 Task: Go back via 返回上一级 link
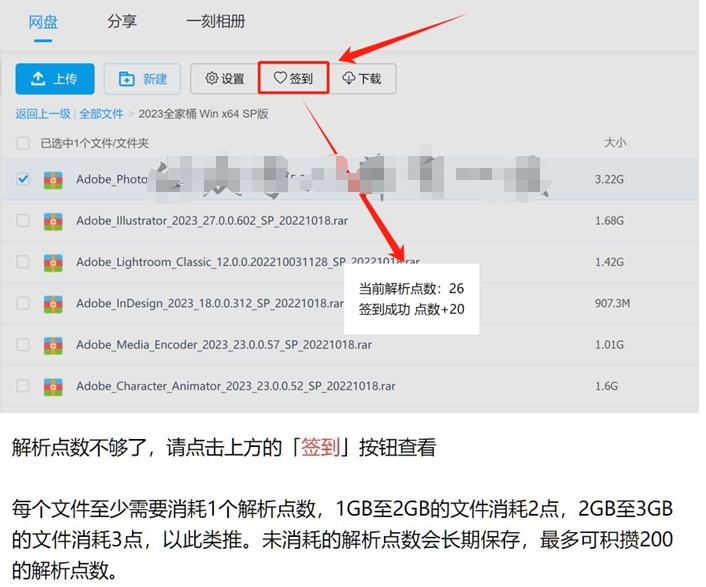click(43, 114)
